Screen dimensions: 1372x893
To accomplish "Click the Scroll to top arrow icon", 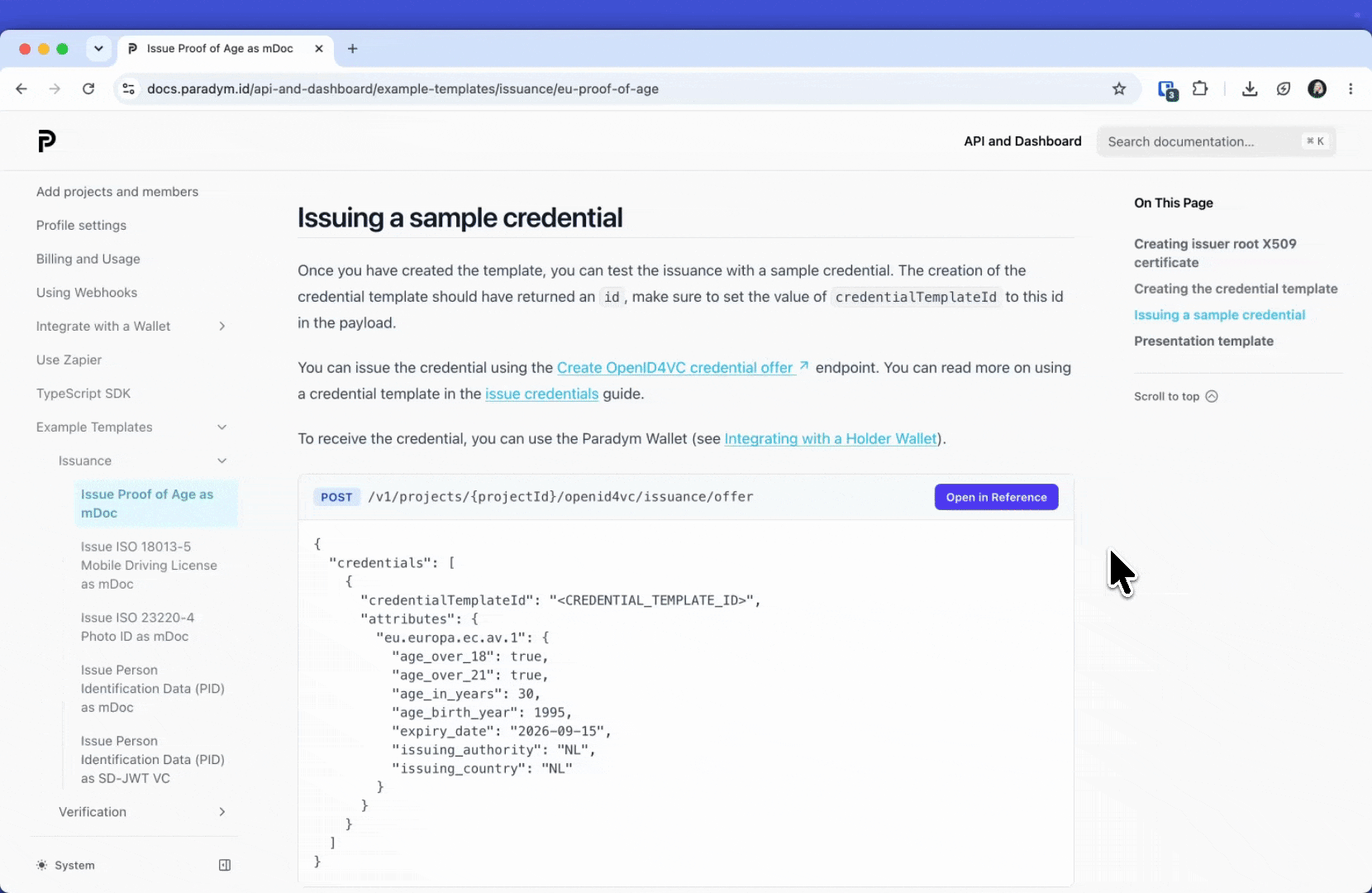I will pos(1212,396).
